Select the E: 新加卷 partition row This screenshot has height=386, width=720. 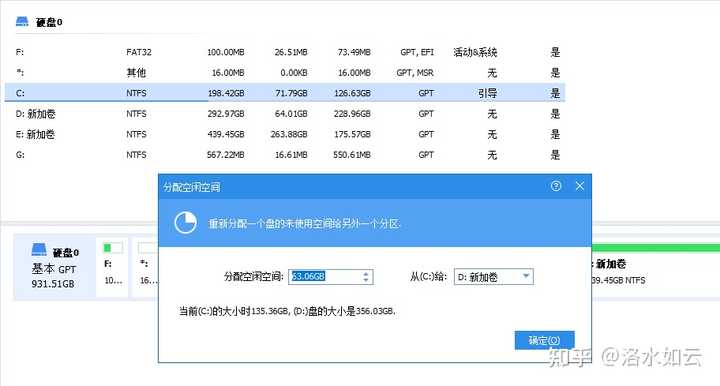point(285,134)
